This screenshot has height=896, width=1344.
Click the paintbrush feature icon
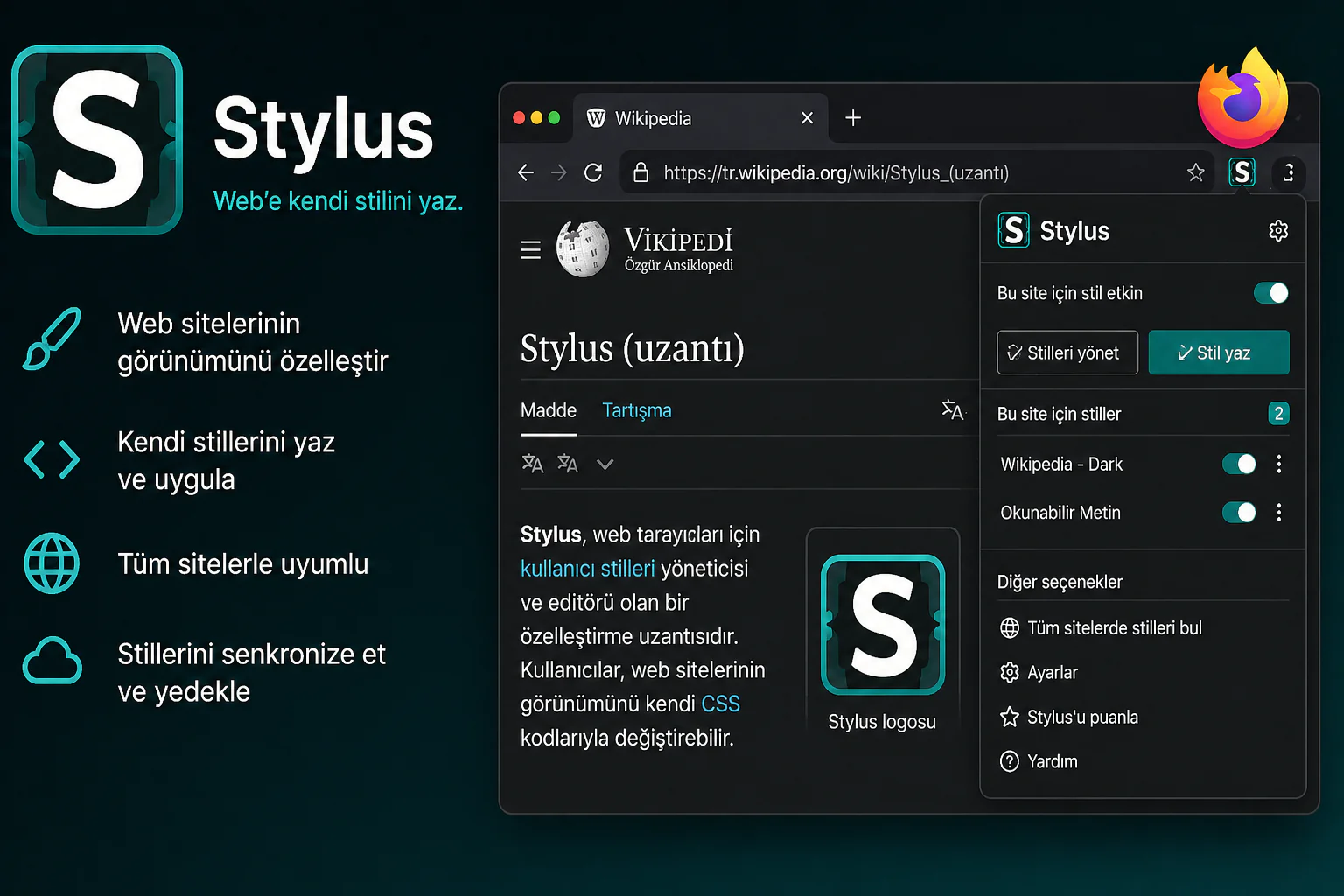click(52, 339)
